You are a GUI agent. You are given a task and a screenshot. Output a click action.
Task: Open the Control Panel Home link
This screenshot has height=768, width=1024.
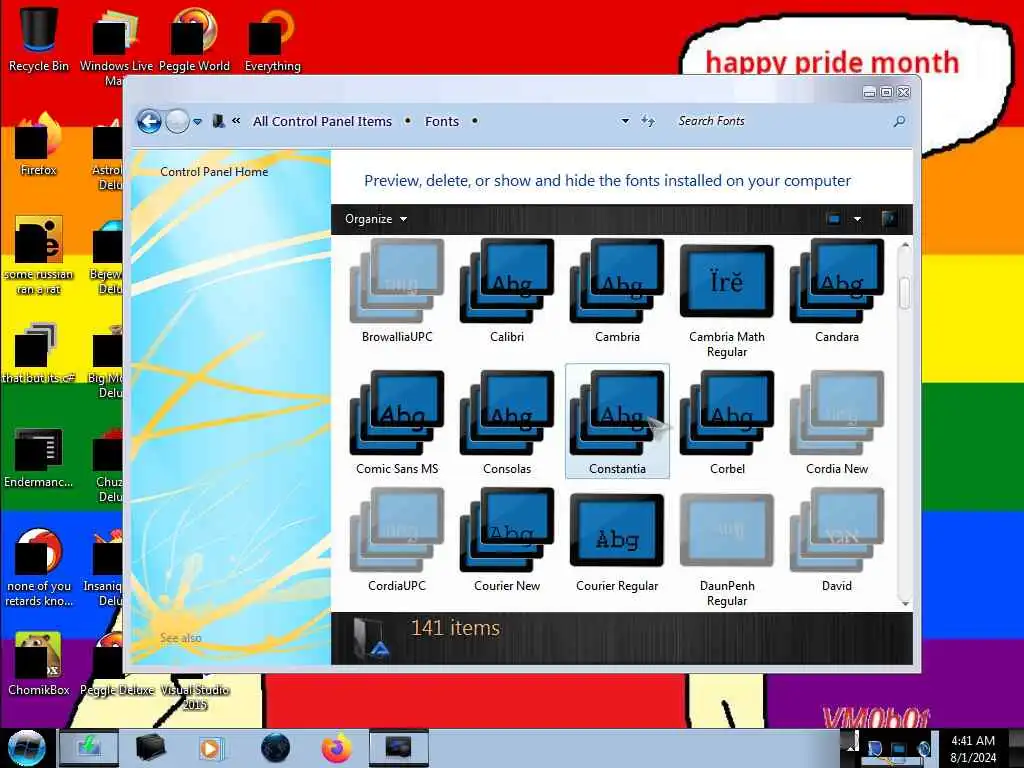pos(214,172)
